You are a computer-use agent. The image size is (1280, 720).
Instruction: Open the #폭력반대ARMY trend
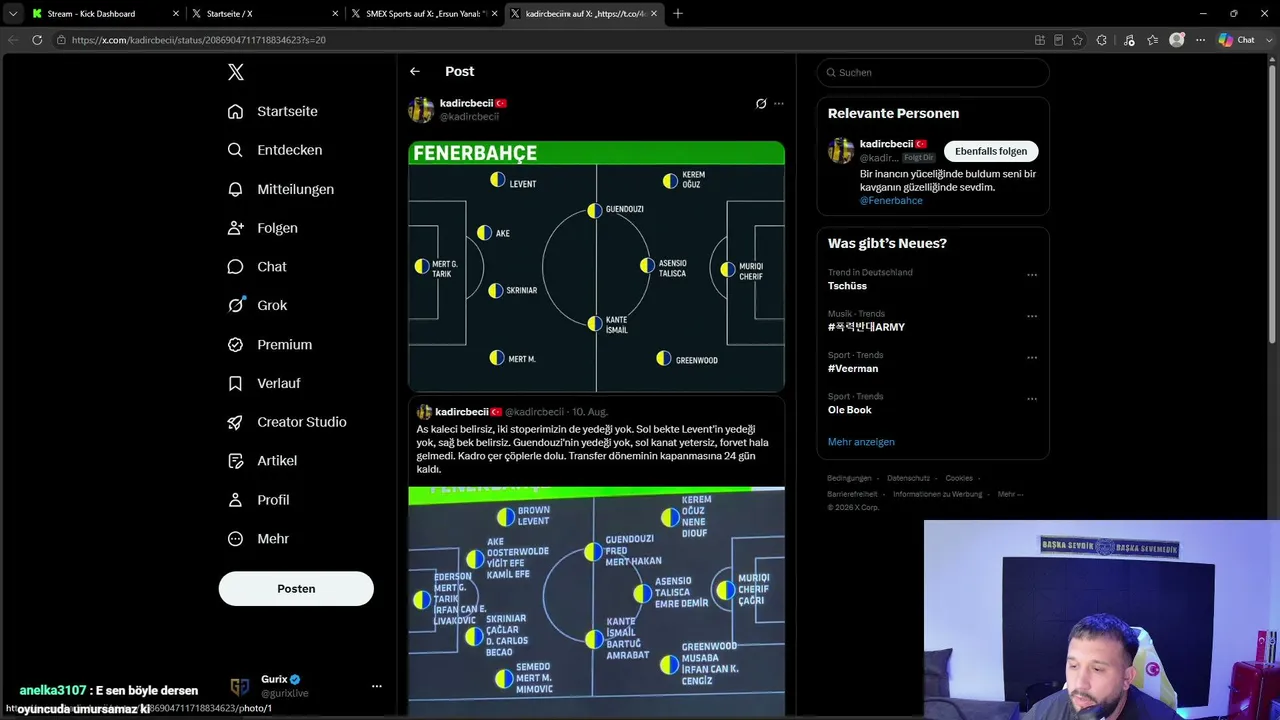(866, 327)
